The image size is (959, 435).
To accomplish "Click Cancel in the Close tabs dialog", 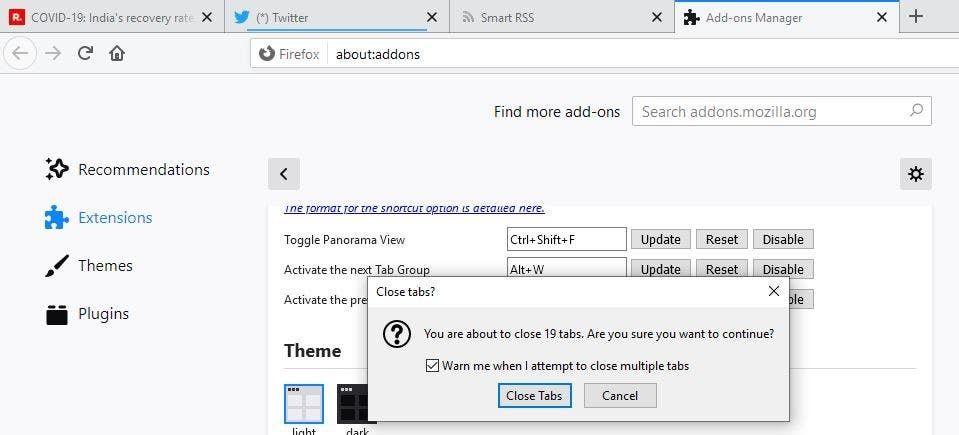I will tap(620, 396).
